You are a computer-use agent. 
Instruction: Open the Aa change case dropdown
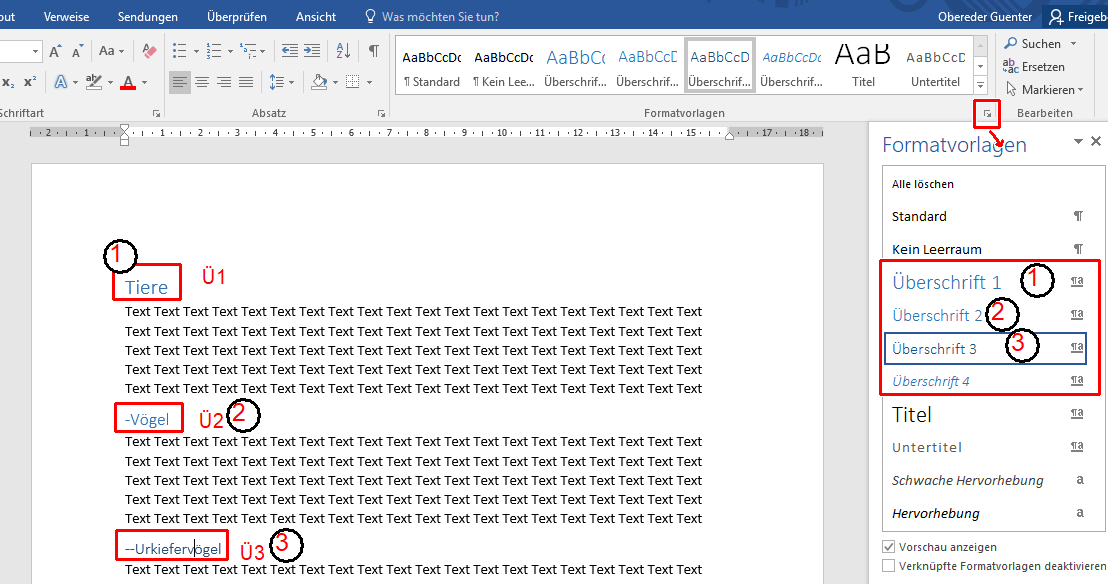click(111, 51)
